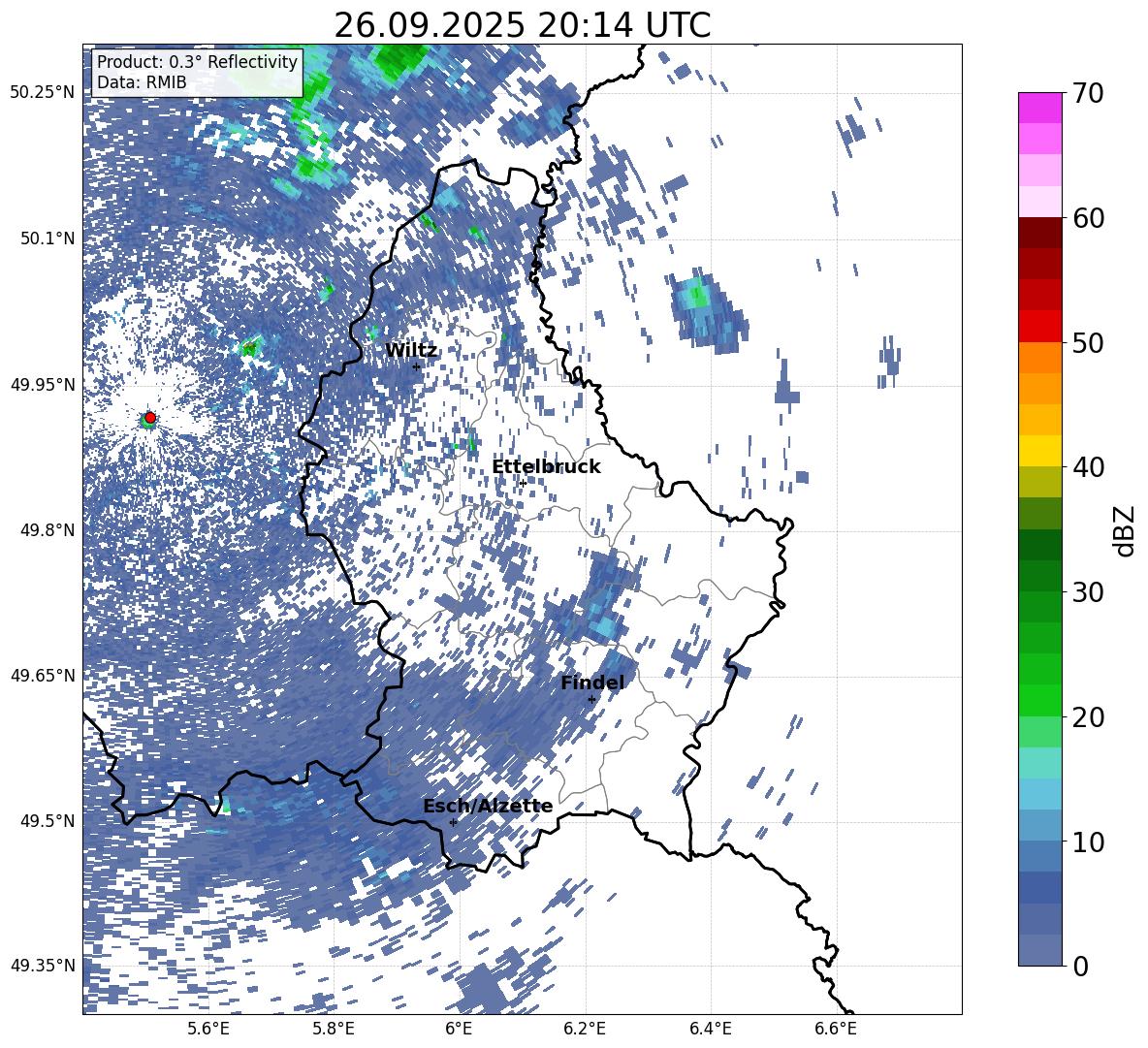Click the 49.35°N latitude label

(x=43, y=966)
